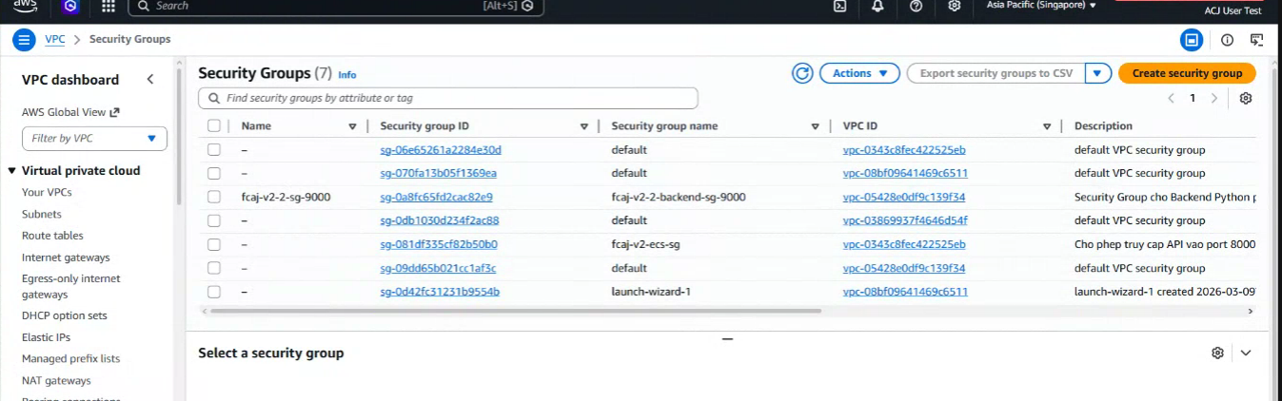Screen dimensions: 1282x401
Task: Sort by Security group ID column arrow
Action: coord(584,127)
